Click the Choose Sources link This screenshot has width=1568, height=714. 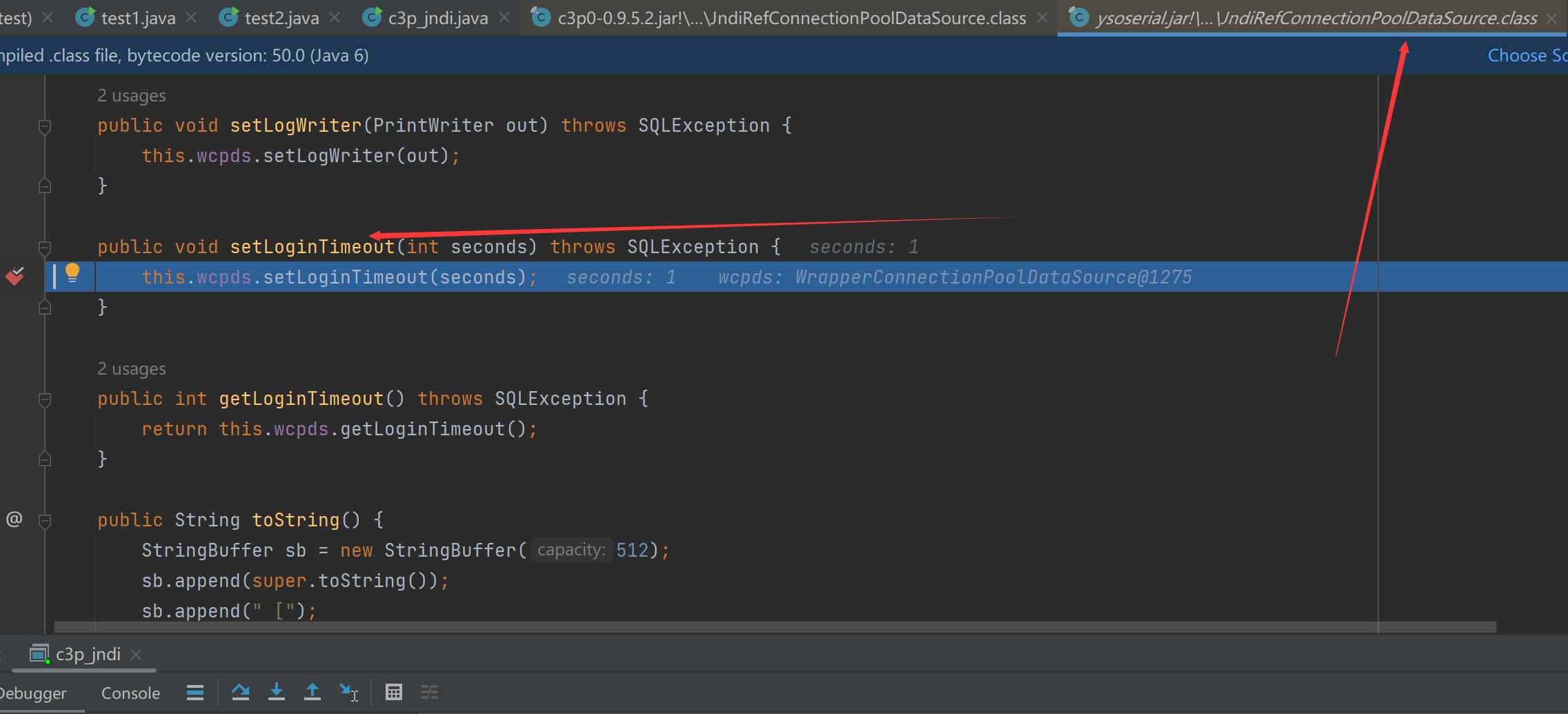point(1527,55)
